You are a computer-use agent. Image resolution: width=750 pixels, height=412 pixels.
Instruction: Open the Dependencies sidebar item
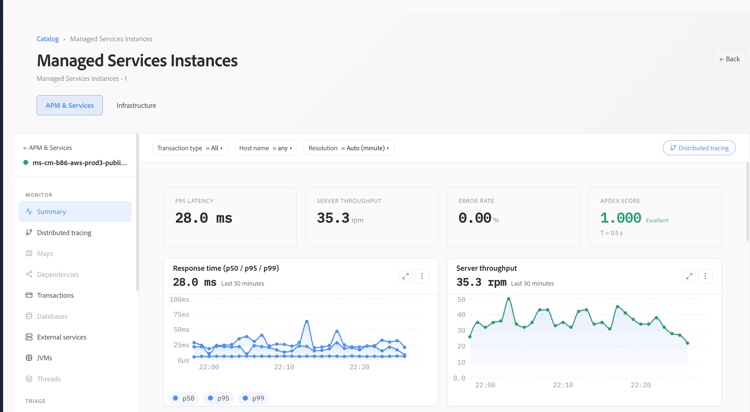[x=75, y=274]
